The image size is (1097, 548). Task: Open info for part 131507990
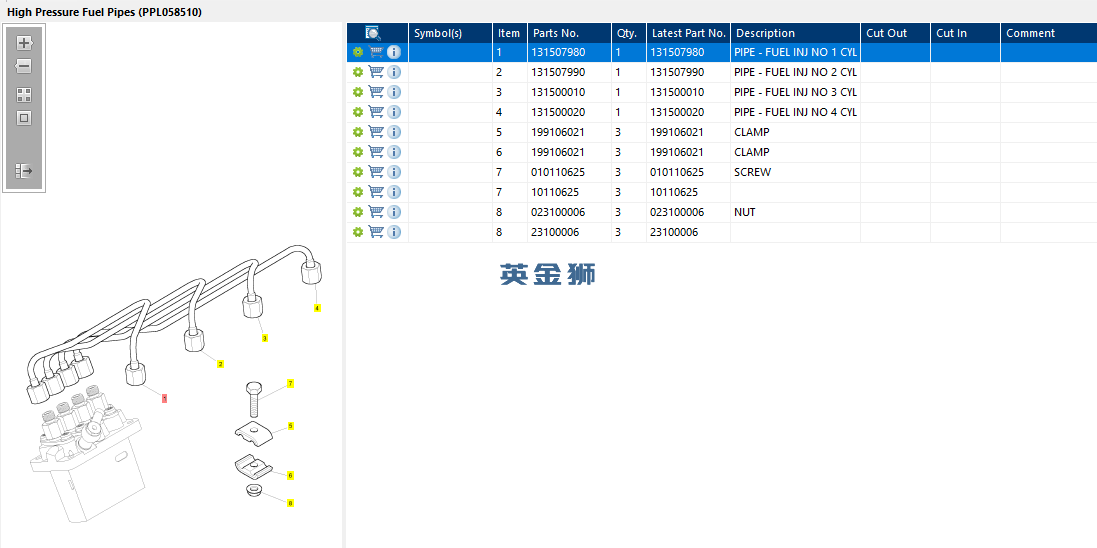[x=394, y=72]
